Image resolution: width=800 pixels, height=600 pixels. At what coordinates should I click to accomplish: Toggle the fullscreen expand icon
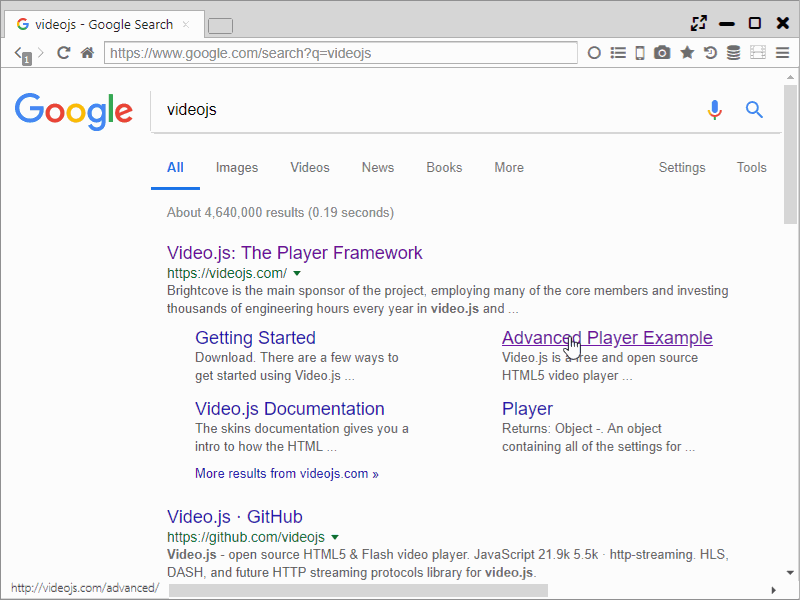coord(699,23)
